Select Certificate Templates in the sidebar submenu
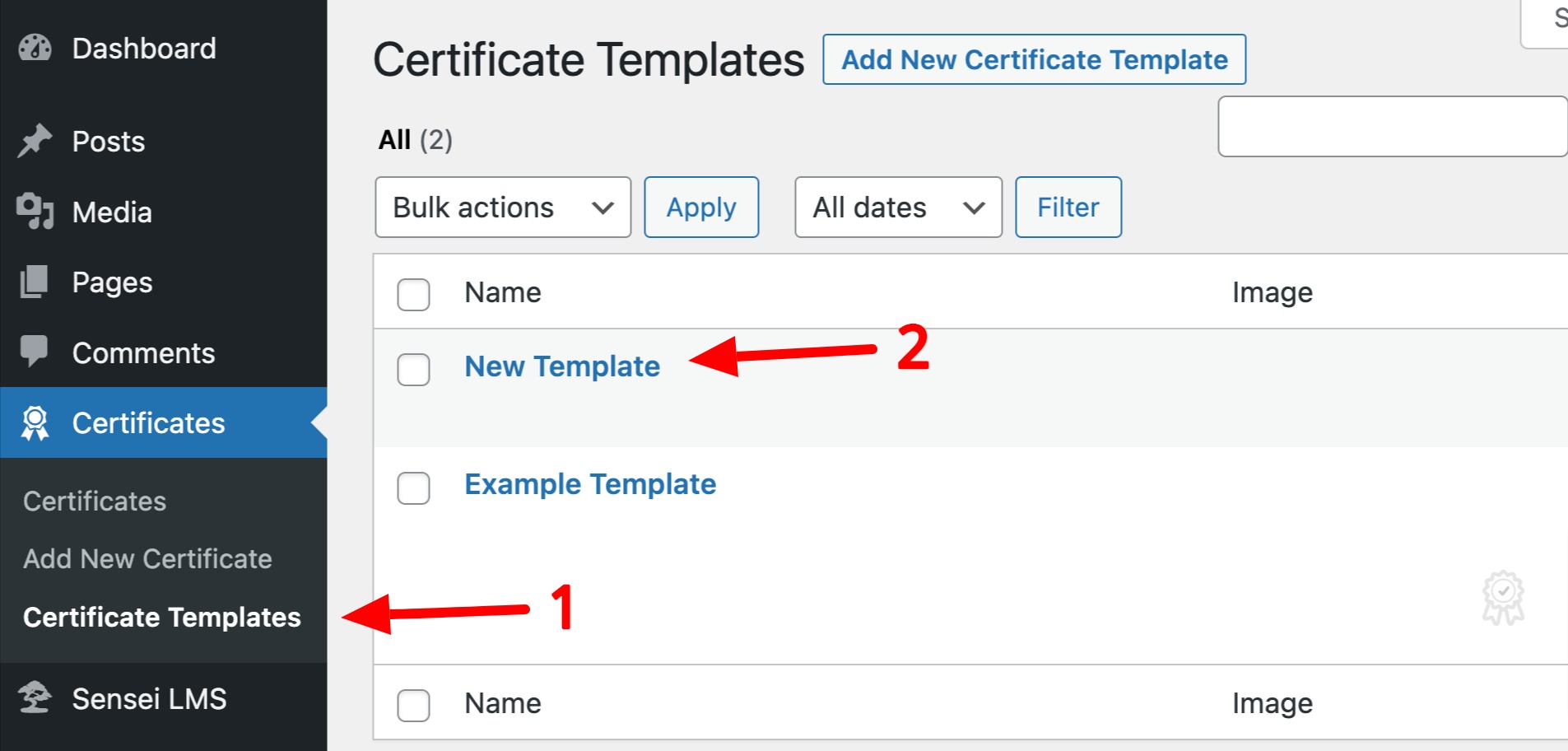This screenshot has height=751, width=1568. click(x=162, y=618)
